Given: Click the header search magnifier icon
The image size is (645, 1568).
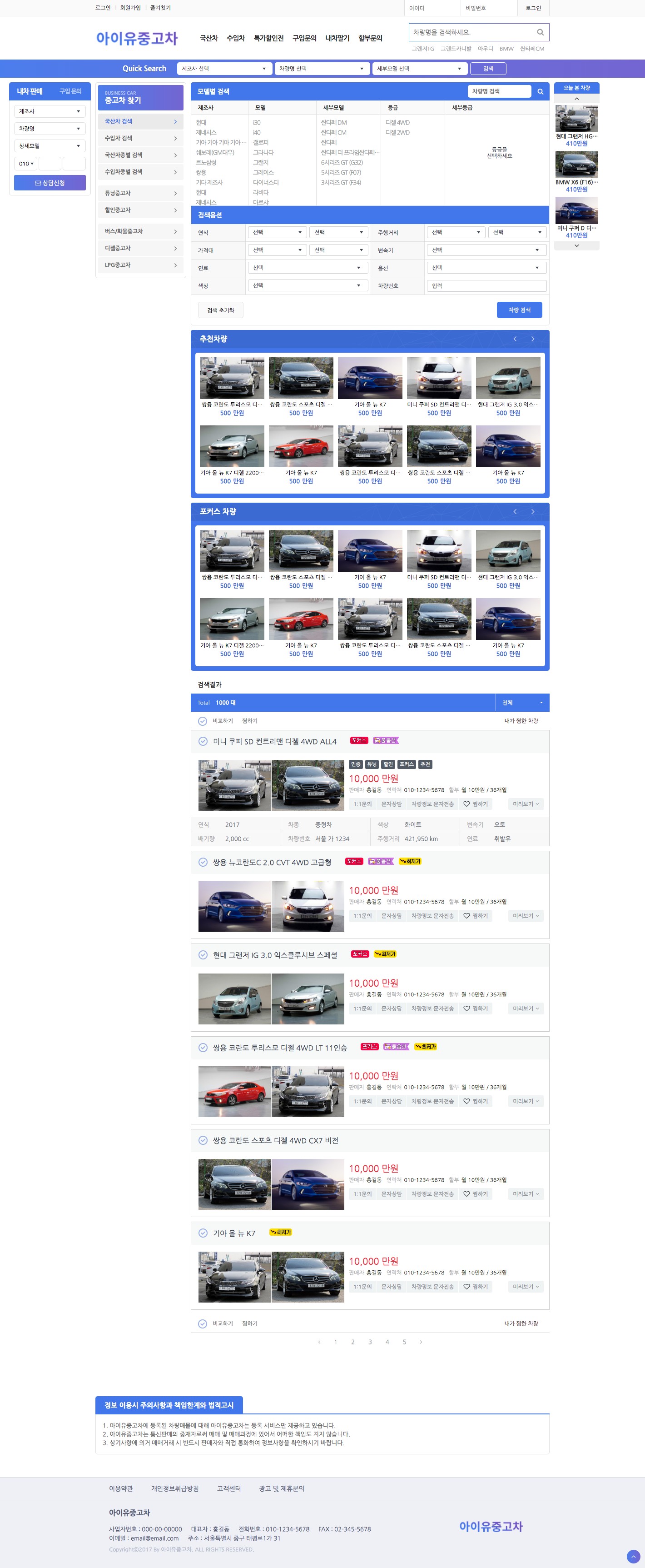Looking at the screenshot, I should coord(540,32).
